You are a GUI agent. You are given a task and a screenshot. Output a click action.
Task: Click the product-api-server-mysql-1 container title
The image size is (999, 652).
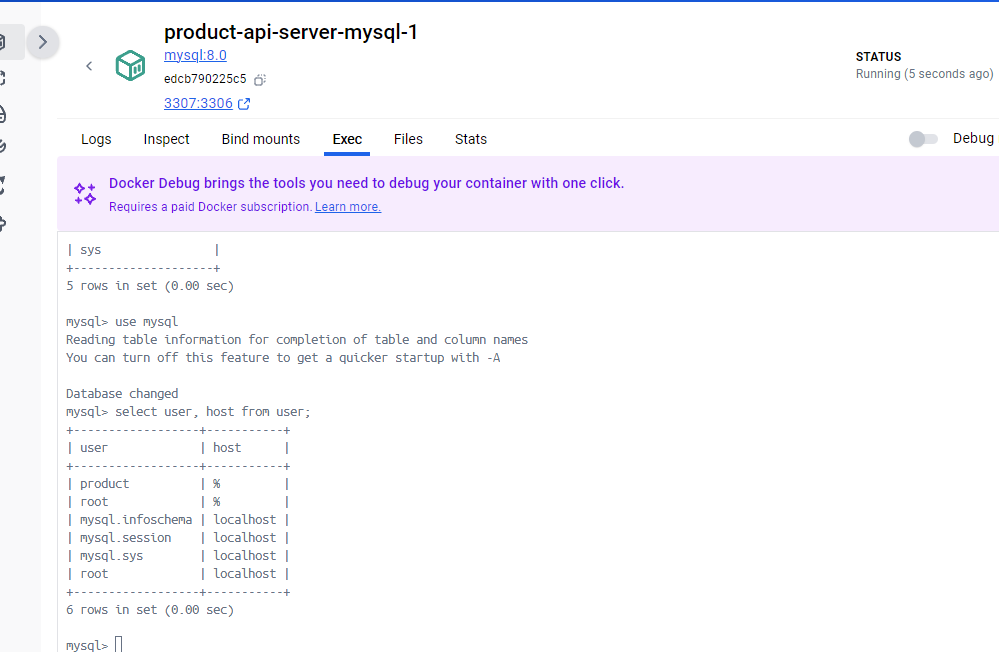point(291,32)
